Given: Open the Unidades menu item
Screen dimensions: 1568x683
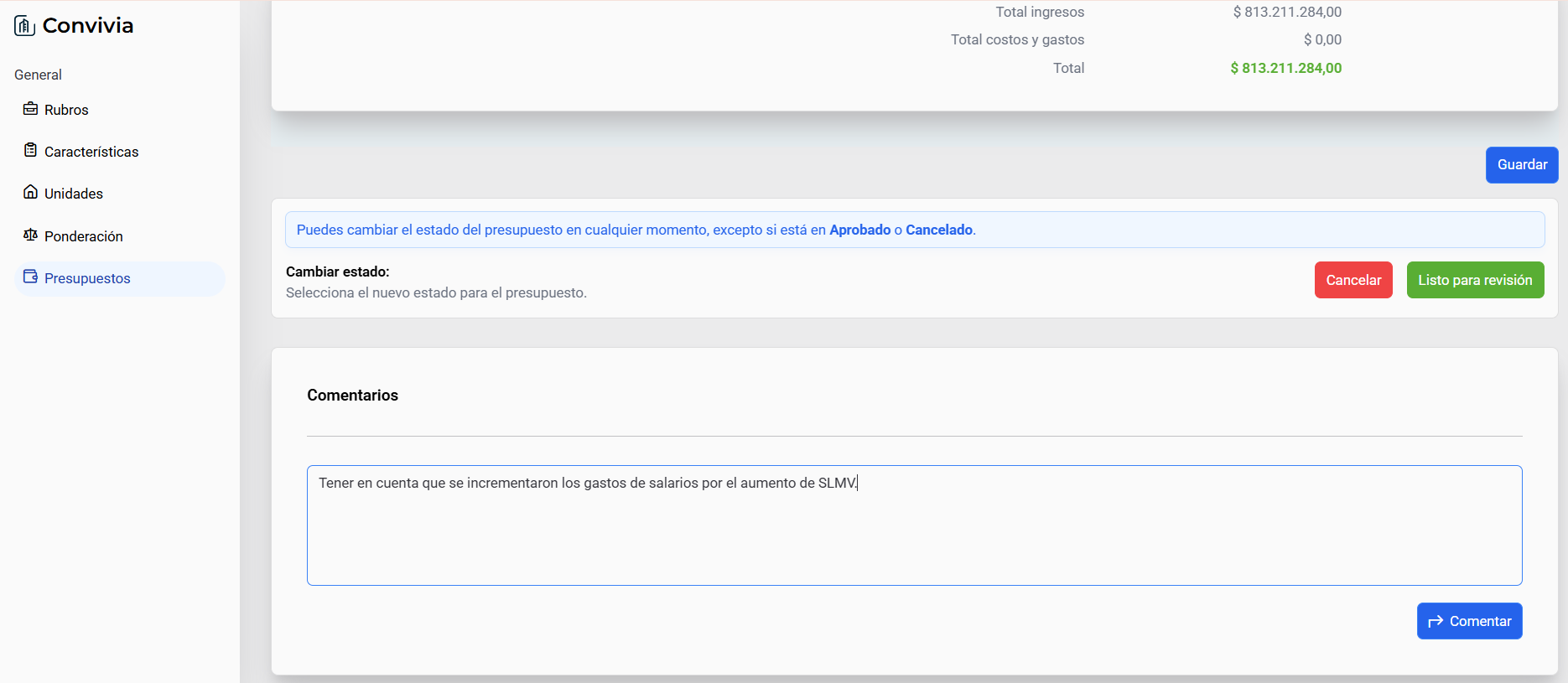Looking at the screenshot, I should 74,194.
